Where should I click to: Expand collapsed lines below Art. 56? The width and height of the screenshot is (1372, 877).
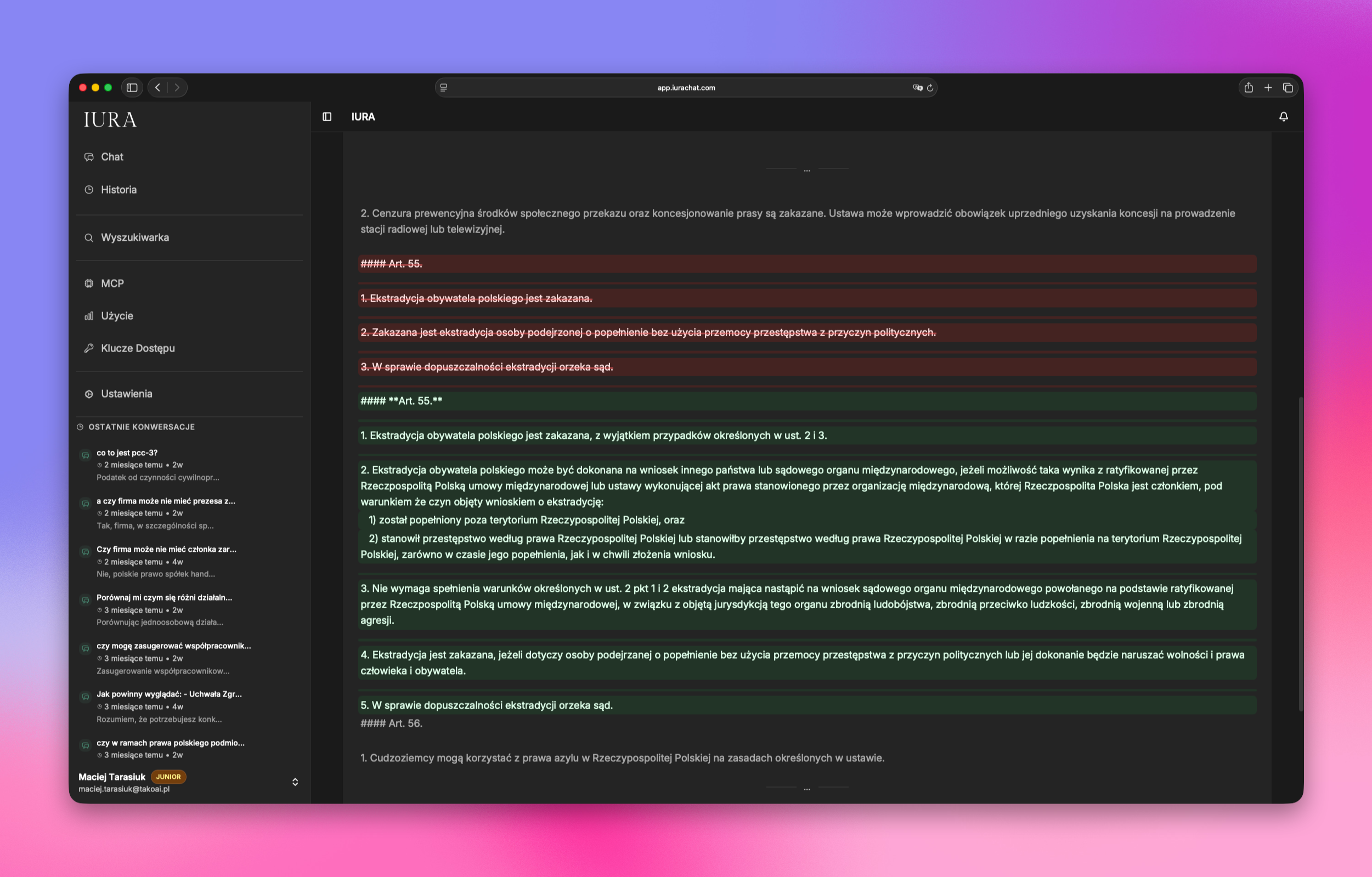(807, 788)
